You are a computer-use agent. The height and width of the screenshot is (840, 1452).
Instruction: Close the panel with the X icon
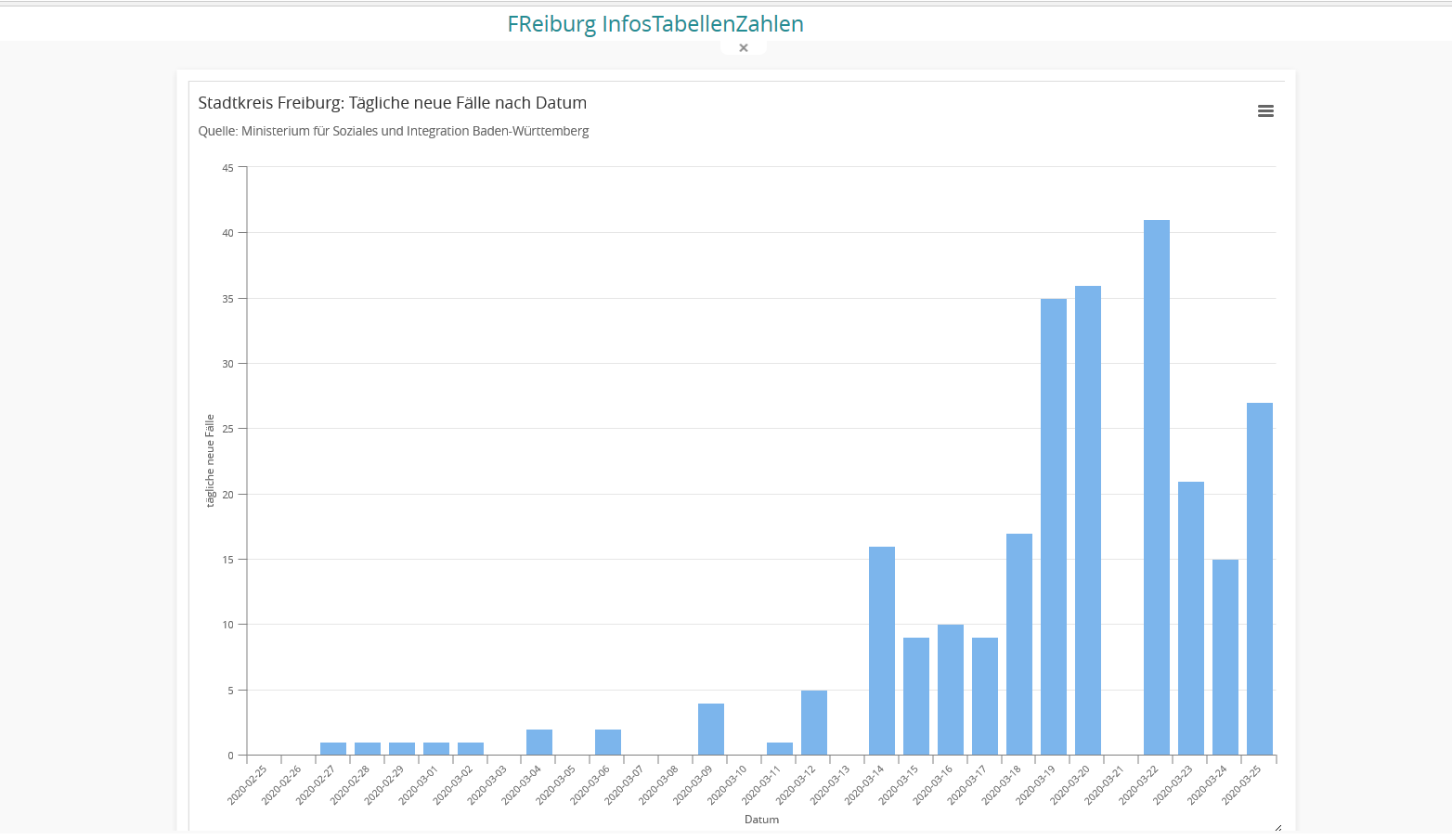tap(743, 48)
